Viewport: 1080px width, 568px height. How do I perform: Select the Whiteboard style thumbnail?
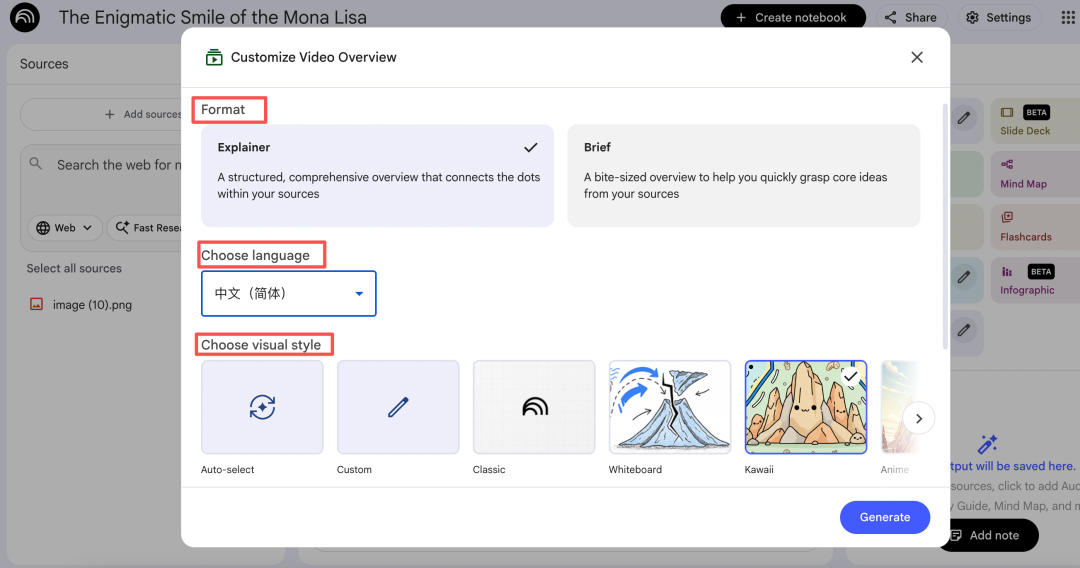click(x=670, y=407)
